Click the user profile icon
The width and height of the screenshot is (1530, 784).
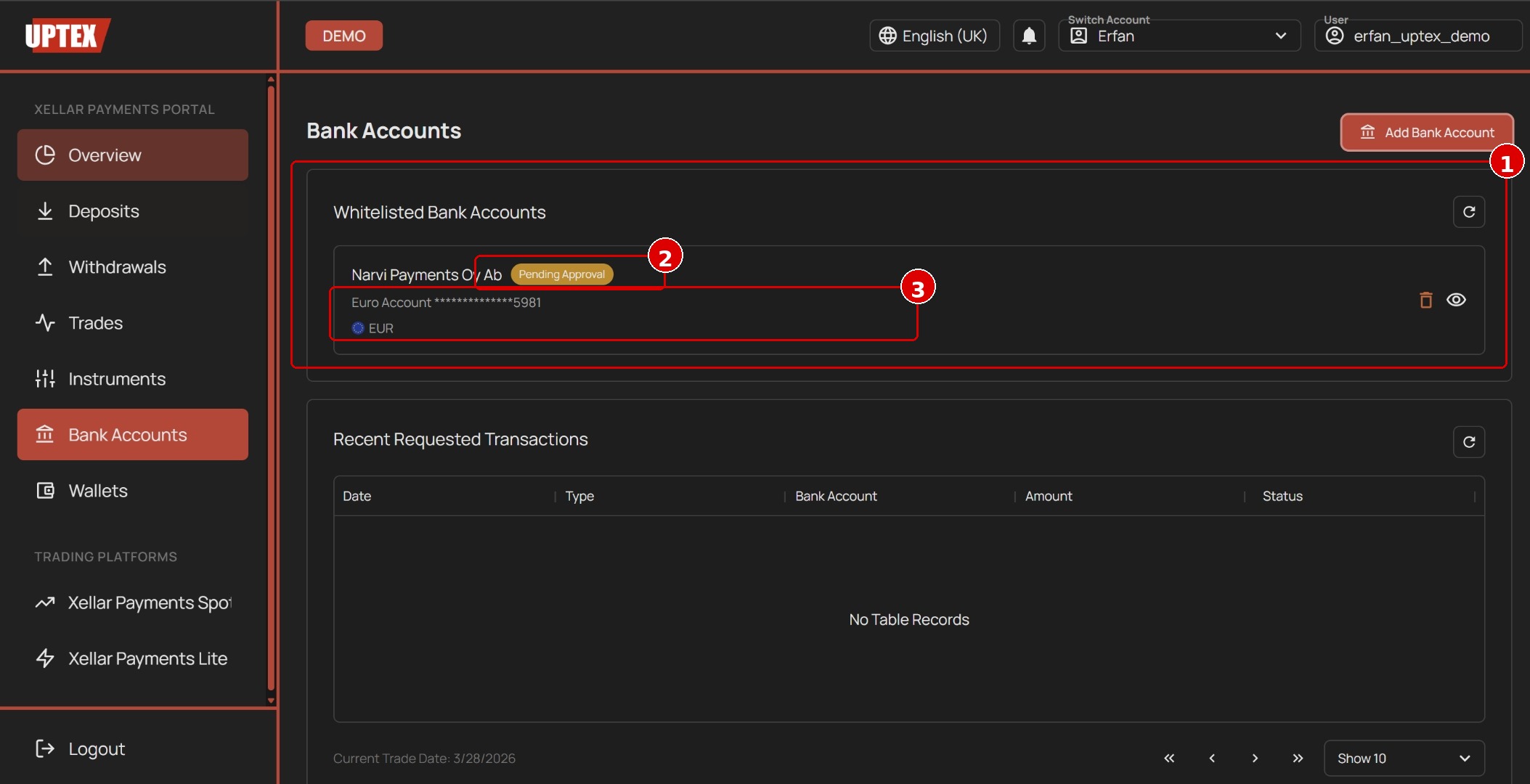pos(1334,36)
